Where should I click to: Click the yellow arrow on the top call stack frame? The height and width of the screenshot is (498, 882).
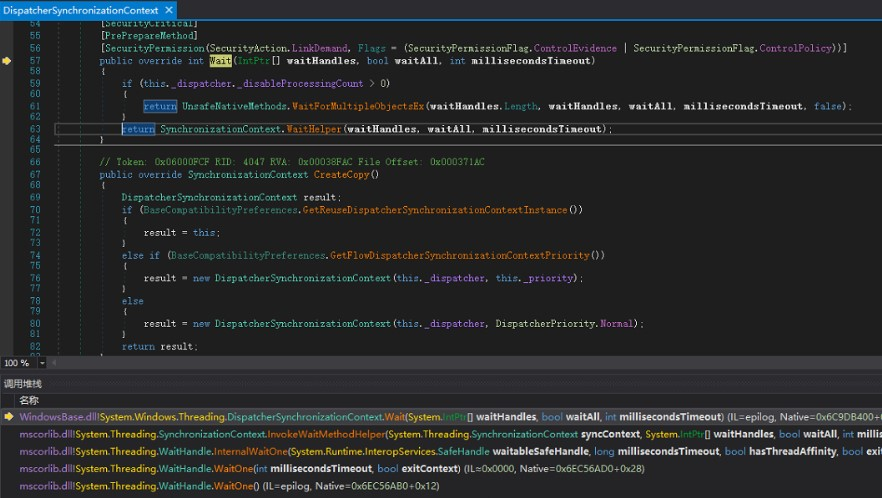pos(8,416)
